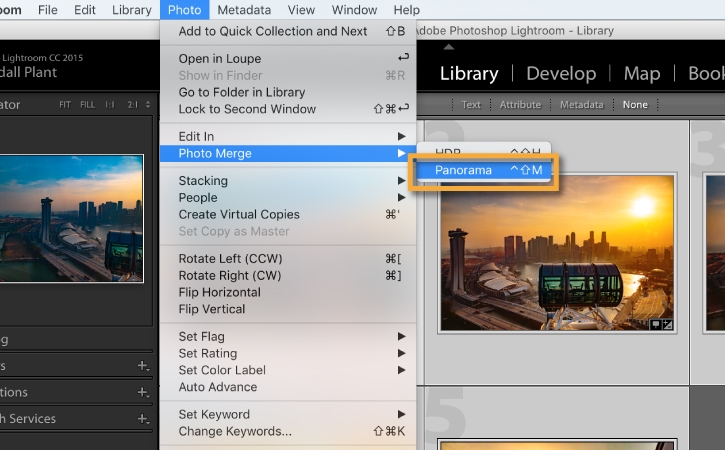
Task: Select the sunset skyline grid thumbnail
Action: [x=557, y=253]
